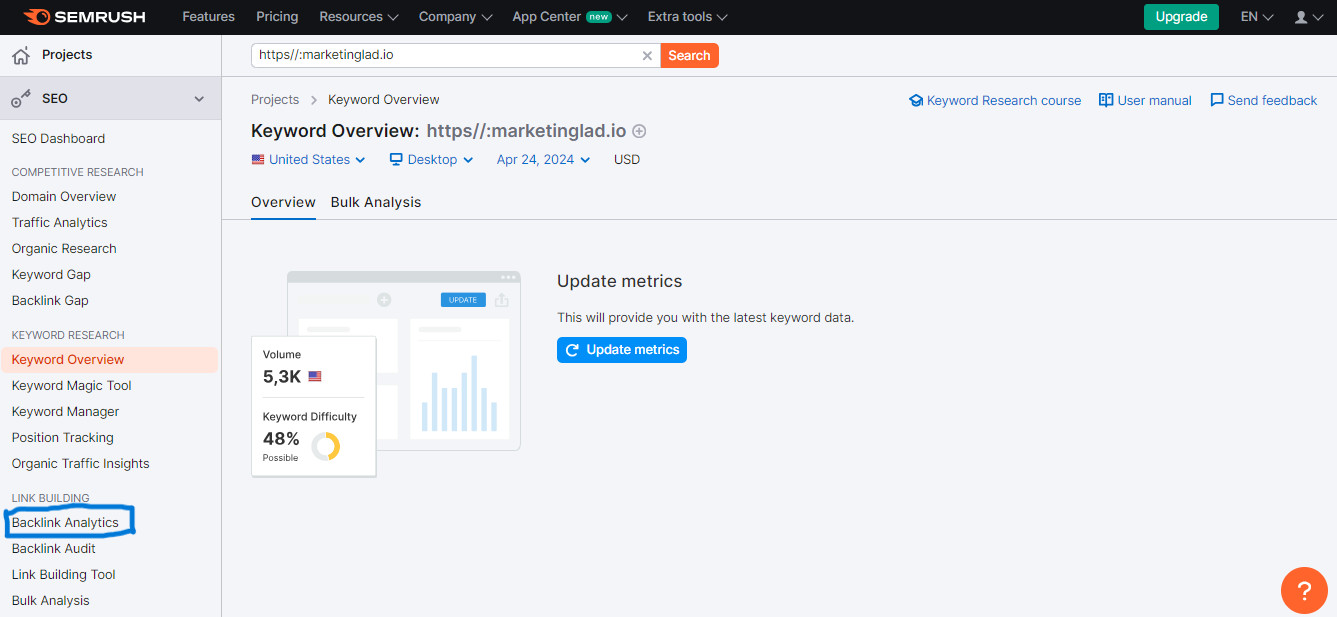The height and width of the screenshot is (617, 1337).
Task: Open Keyword Magic Tool in sidebar
Action: click(72, 386)
